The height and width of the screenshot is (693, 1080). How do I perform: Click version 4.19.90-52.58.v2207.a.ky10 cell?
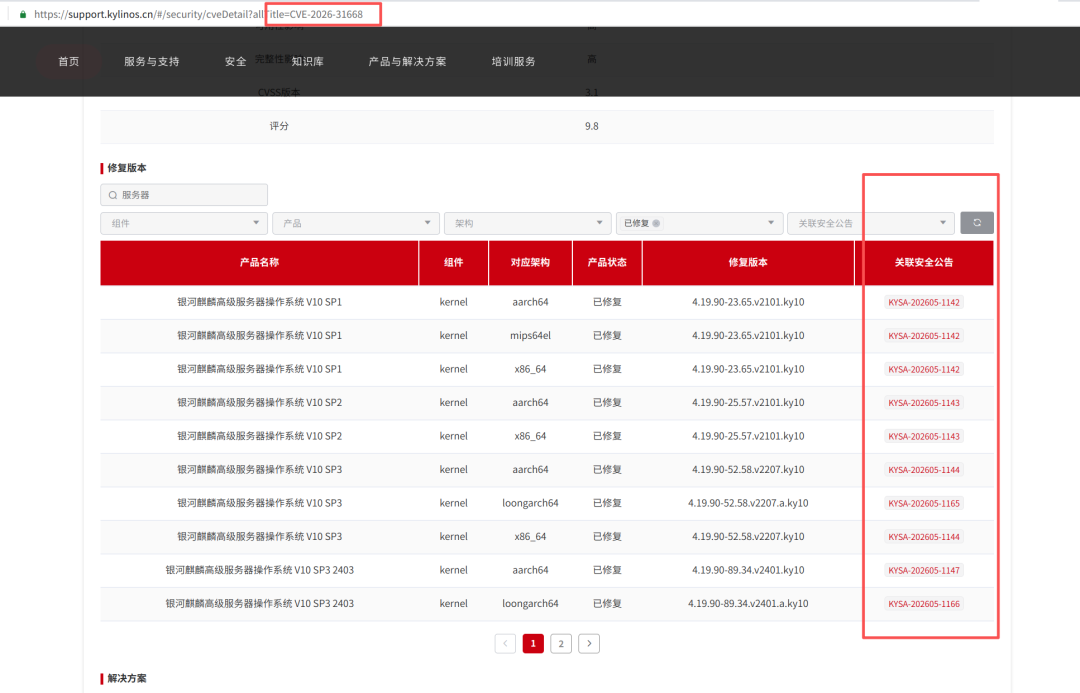pyautogui.click(x=748, y=503)
